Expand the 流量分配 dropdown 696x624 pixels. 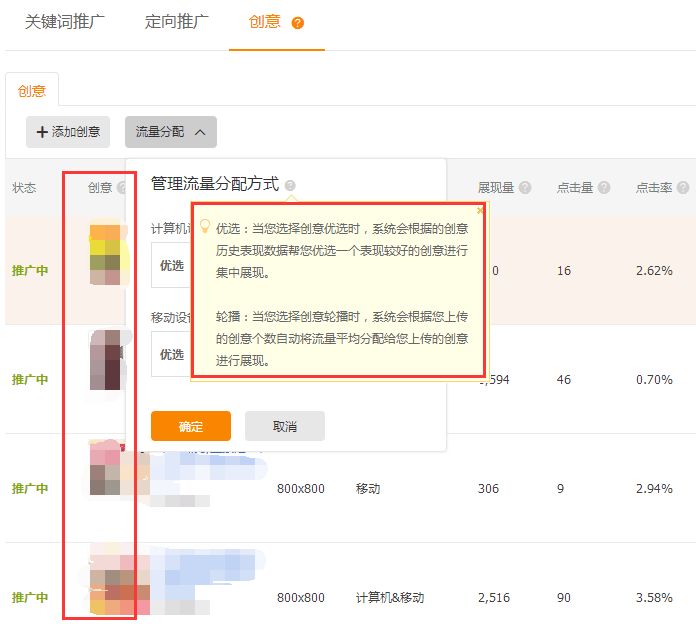click(171, 132)
